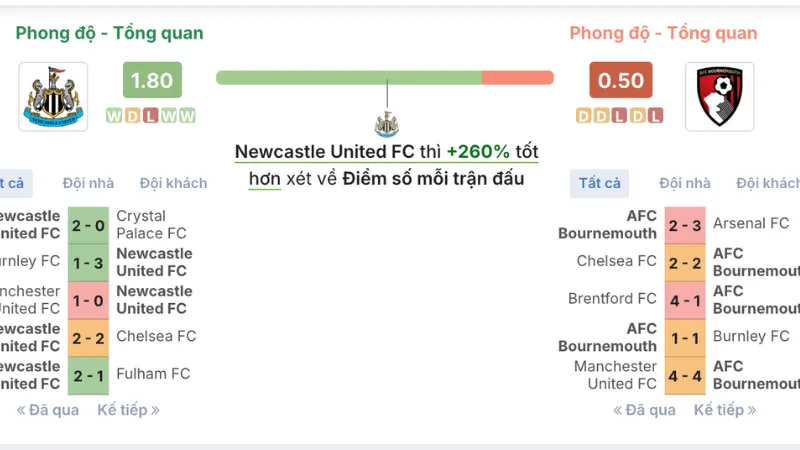Click Newcastle's W D L W W form strip

point(151,116)
